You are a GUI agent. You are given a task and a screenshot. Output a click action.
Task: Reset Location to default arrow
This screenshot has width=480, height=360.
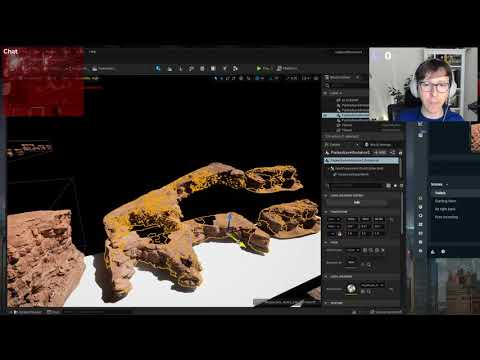[392, 219]
